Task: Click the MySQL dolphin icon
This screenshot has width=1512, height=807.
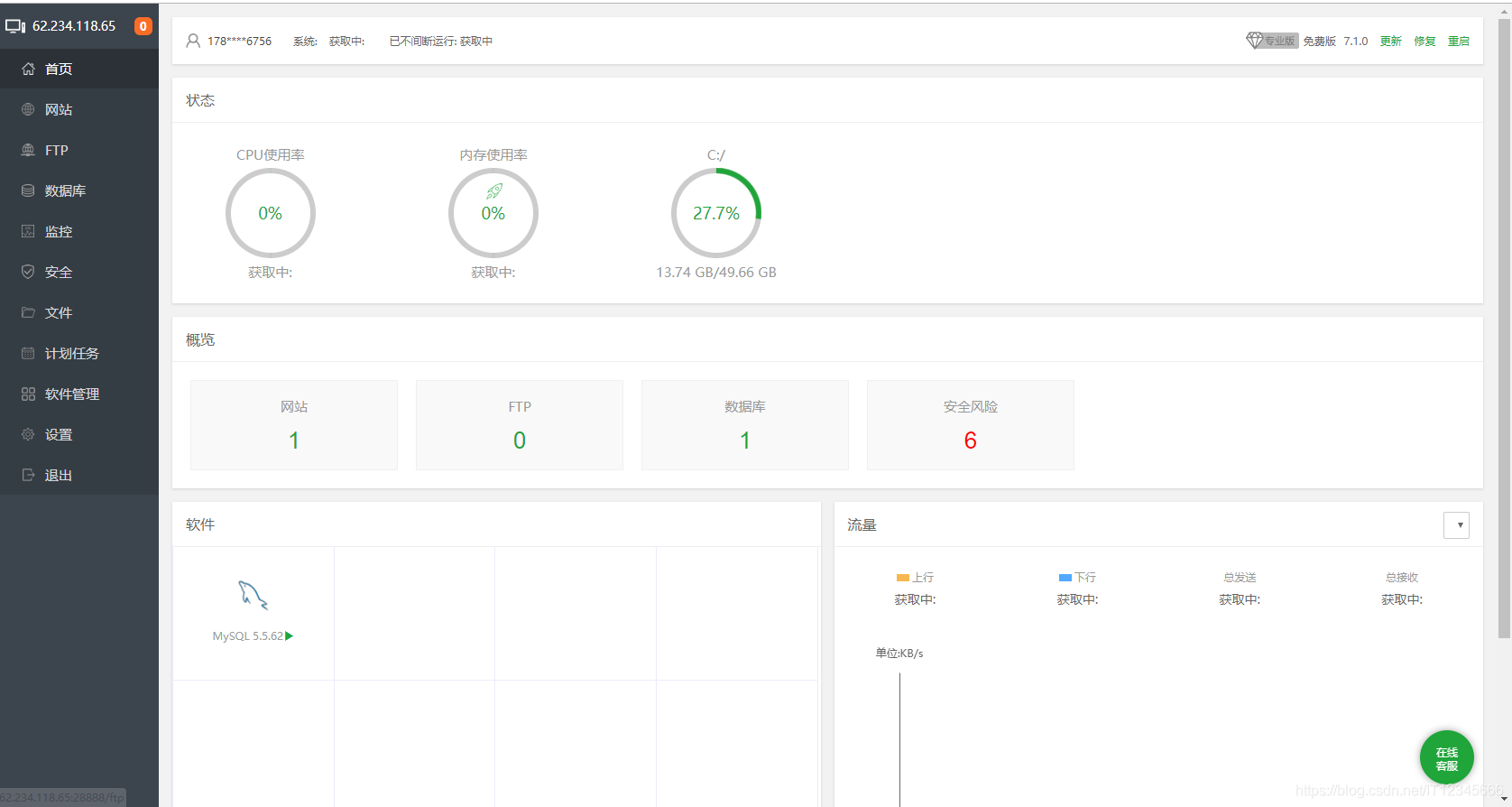Action: click(x=253, y=595)
